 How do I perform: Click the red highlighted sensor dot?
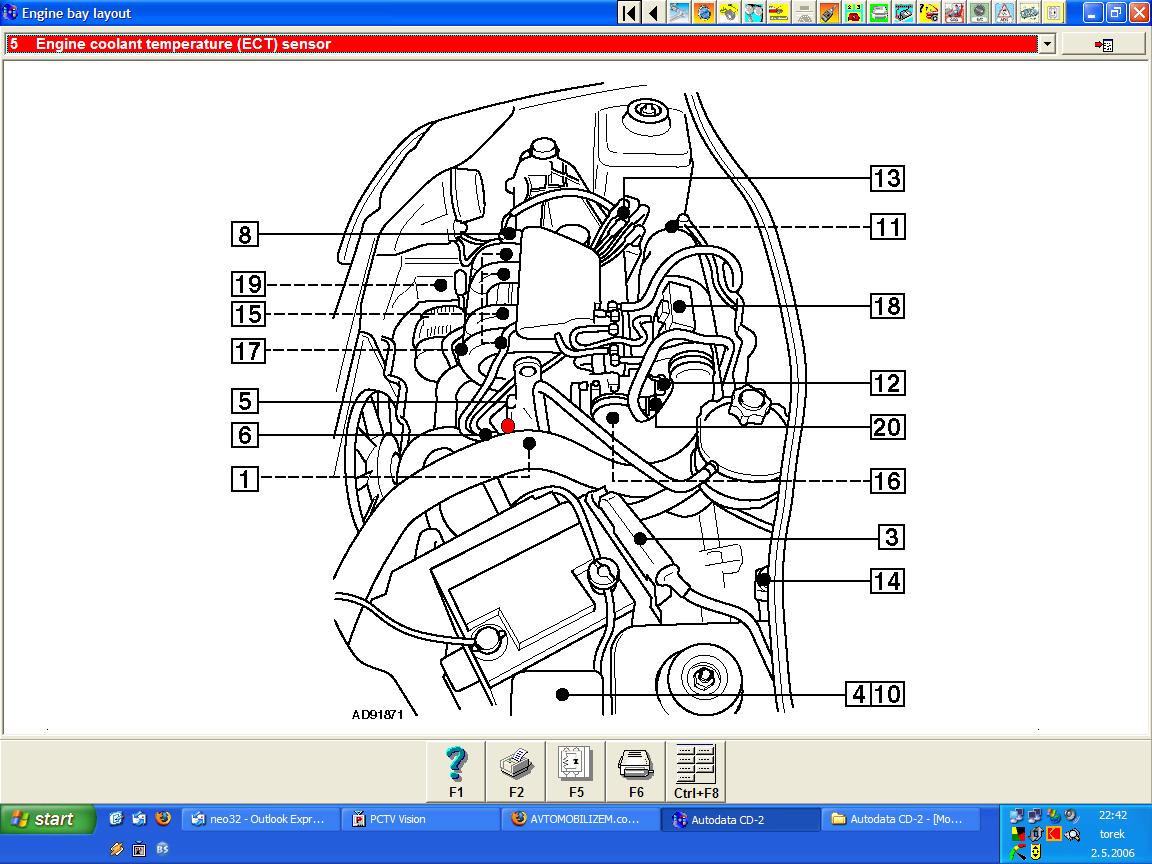point(508,425)
